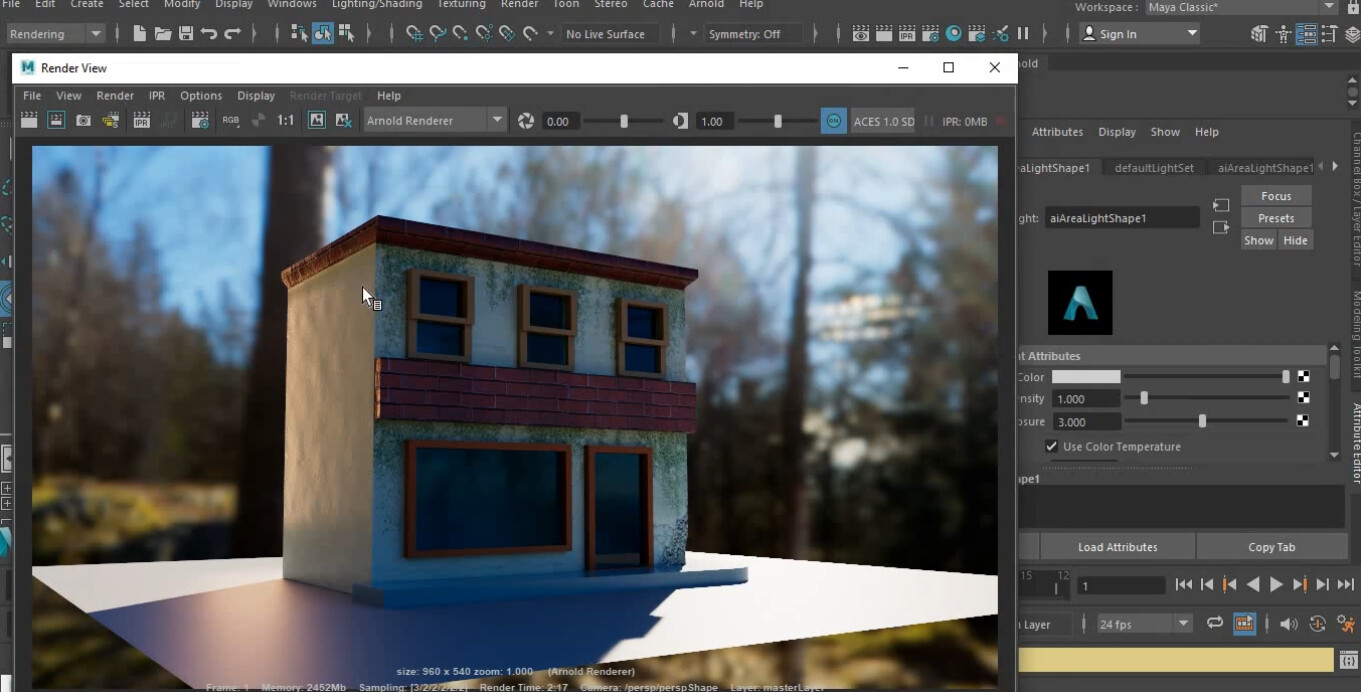The image size is (1361, 692).
Task: Enable snap to grids icon
Action: coord(414,34)
